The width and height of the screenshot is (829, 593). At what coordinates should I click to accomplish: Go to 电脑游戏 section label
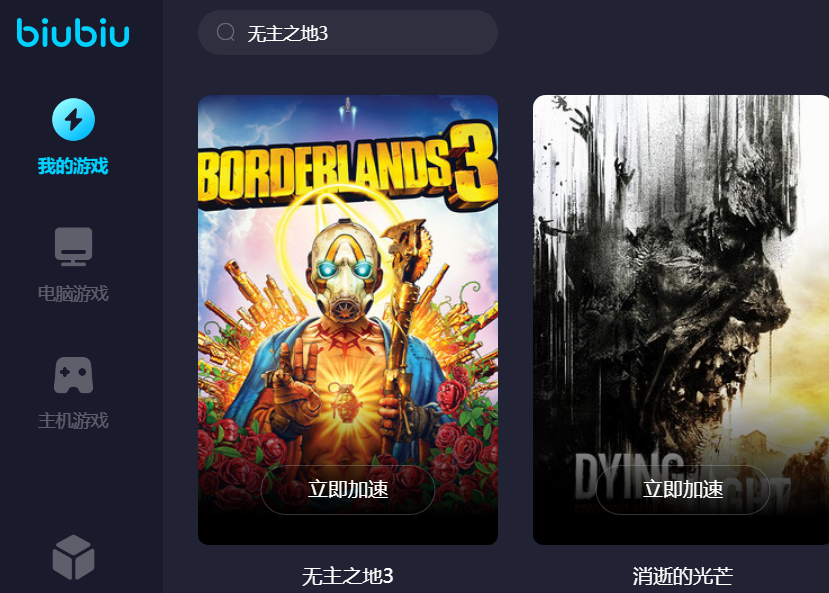(x=73, y=293)
